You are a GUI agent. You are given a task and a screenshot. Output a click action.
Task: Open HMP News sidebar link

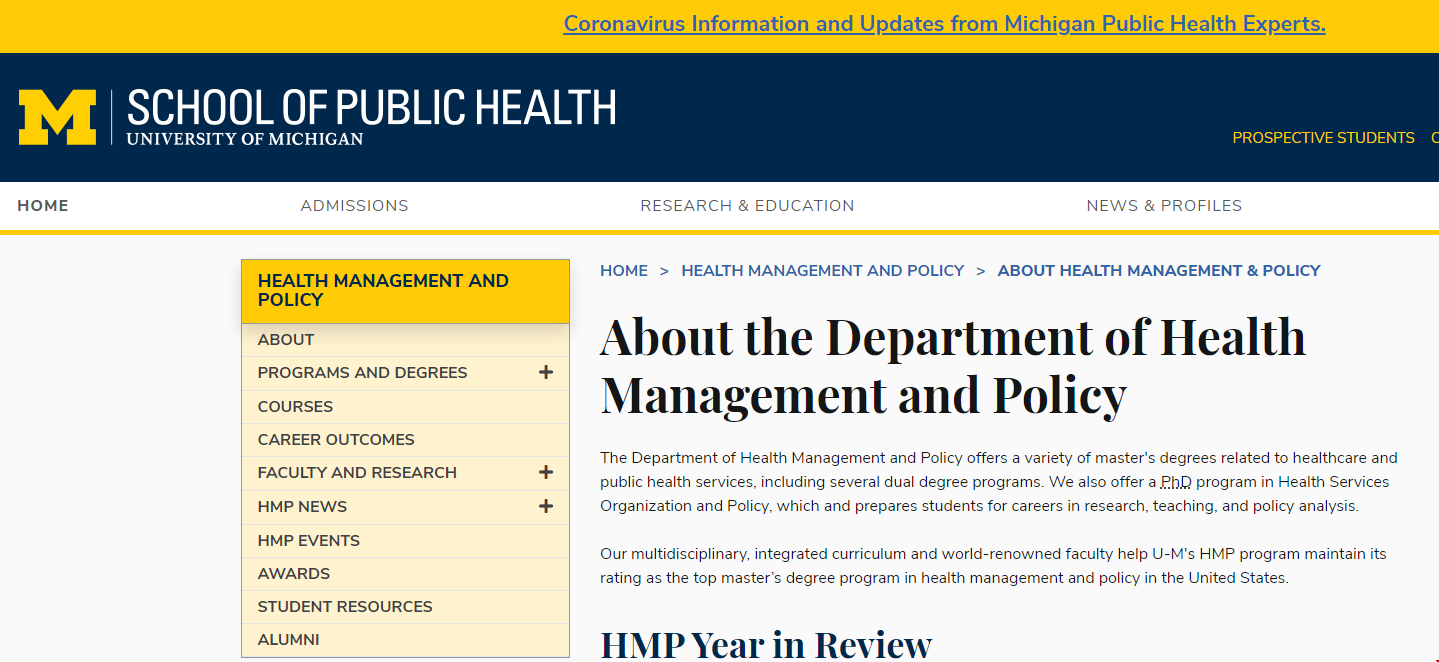[x=302, y=507]
